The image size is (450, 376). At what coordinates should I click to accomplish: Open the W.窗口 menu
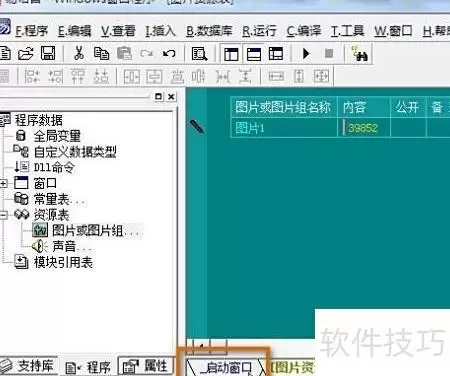tap(393, 31)
